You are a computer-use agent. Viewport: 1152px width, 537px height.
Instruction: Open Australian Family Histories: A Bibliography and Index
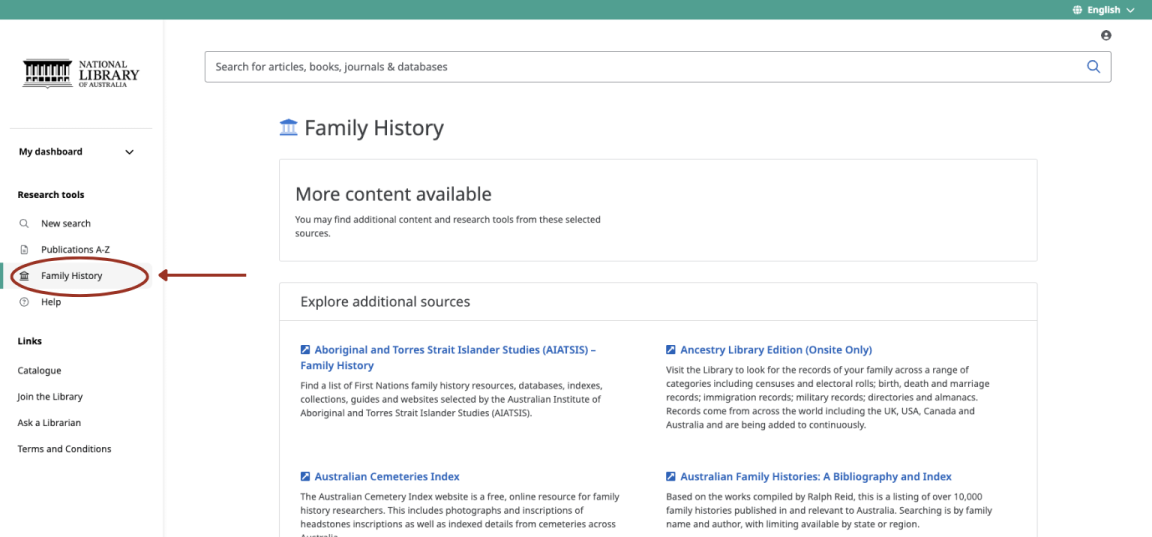click(x=816, y=477)
